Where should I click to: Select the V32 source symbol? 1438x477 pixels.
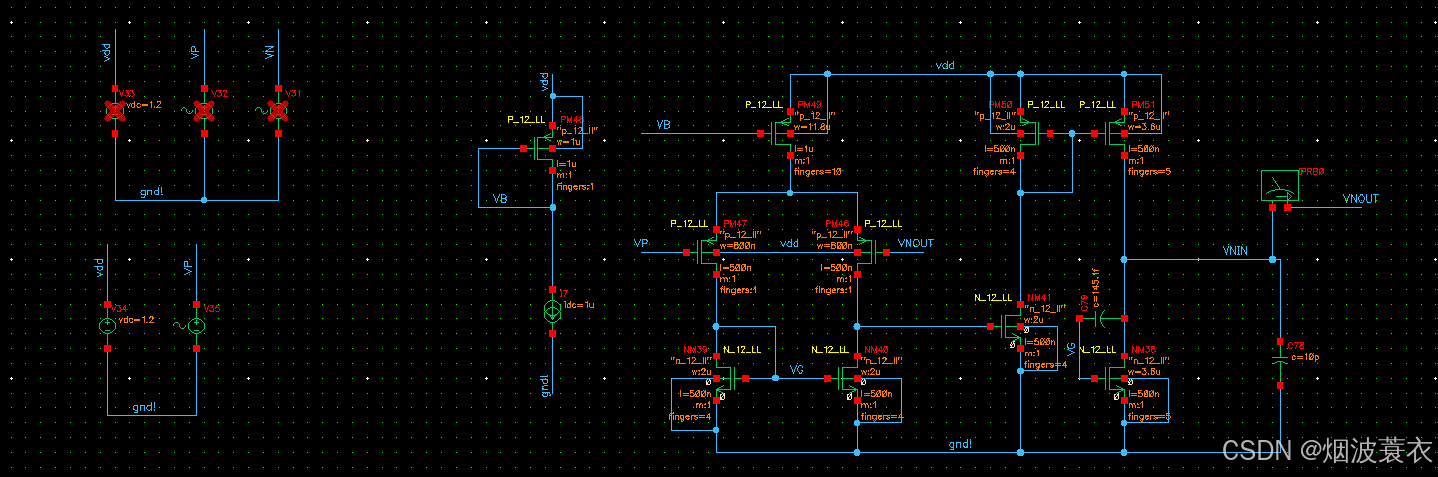203,110
